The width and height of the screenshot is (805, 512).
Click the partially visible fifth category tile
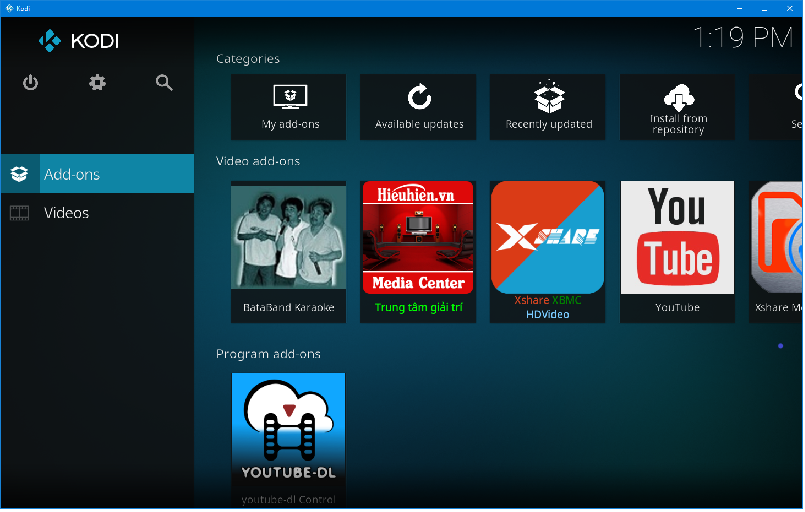click(x=777, y=106)
